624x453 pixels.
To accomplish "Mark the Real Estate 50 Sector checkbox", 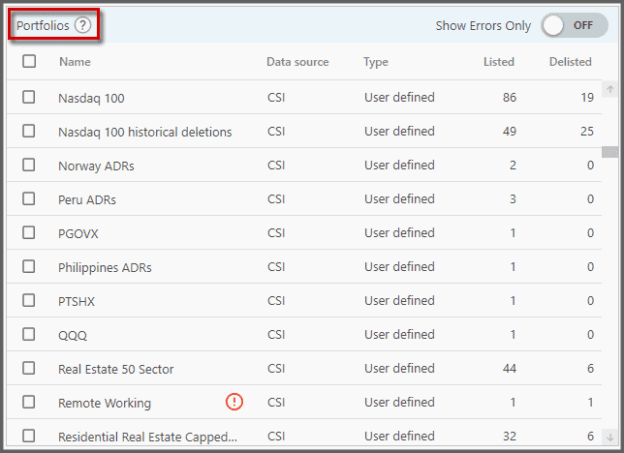I will [x=29, y=369].
